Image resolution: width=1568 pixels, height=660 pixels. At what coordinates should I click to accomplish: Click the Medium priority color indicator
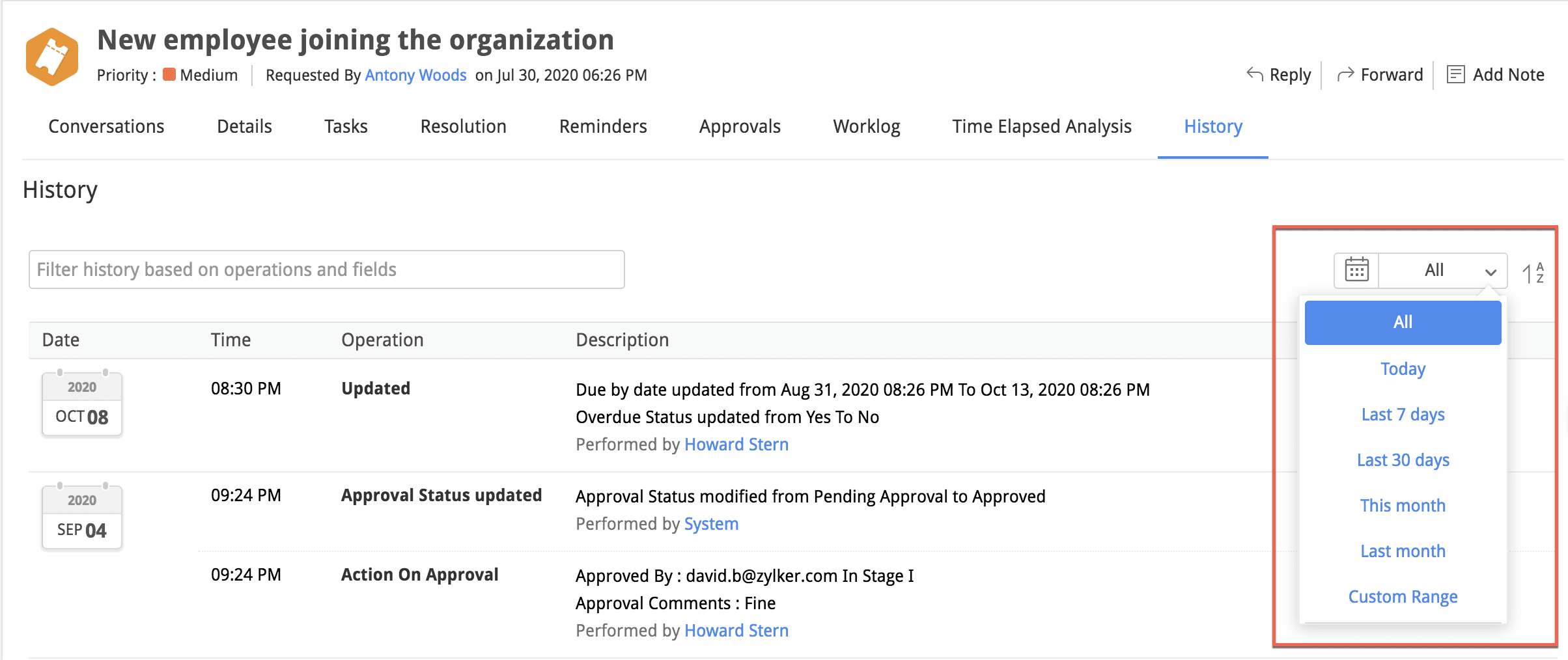coord(169,74)
